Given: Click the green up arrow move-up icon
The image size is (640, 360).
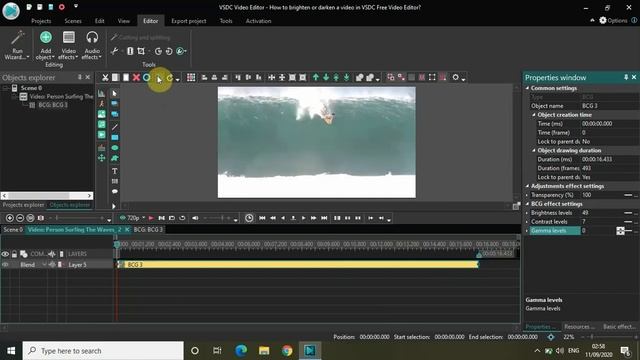Looking at the screenshot, I should click(316, 77).
